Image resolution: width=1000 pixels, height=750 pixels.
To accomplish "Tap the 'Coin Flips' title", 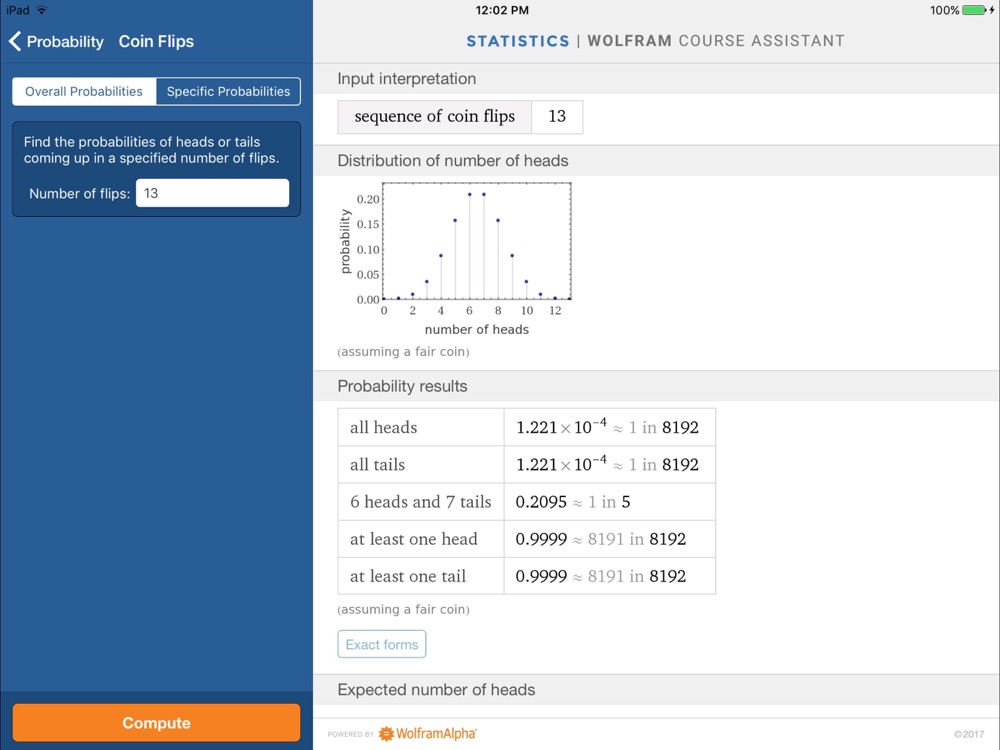I will [156, 41].
